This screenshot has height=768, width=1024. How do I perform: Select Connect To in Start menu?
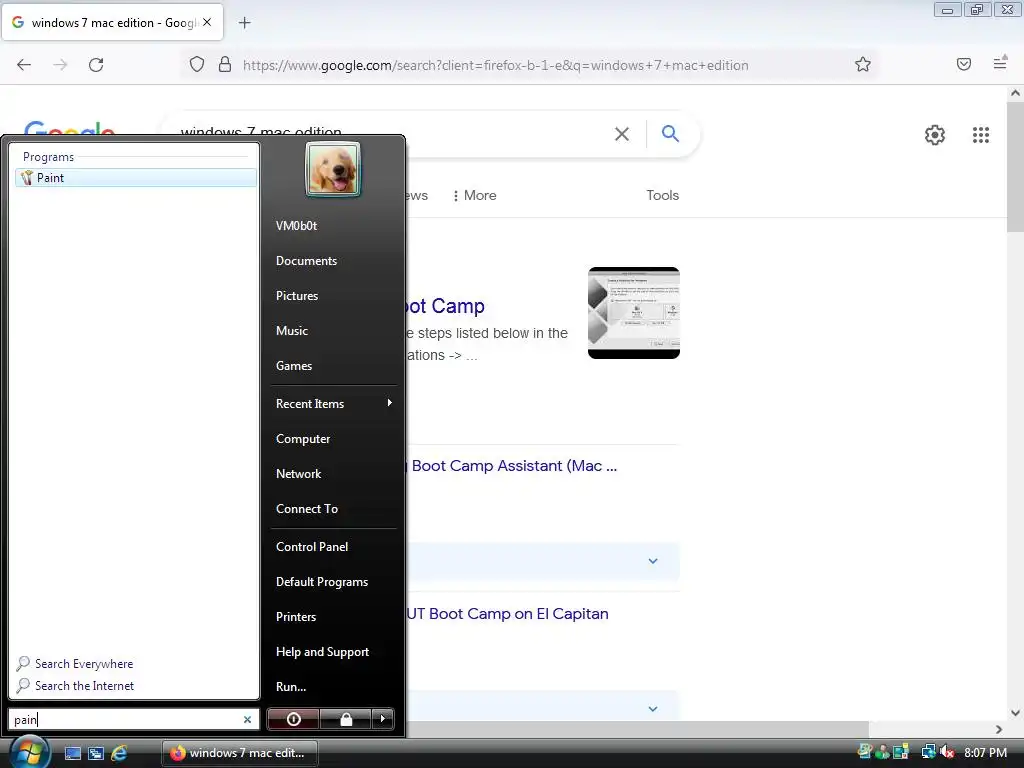307,509
